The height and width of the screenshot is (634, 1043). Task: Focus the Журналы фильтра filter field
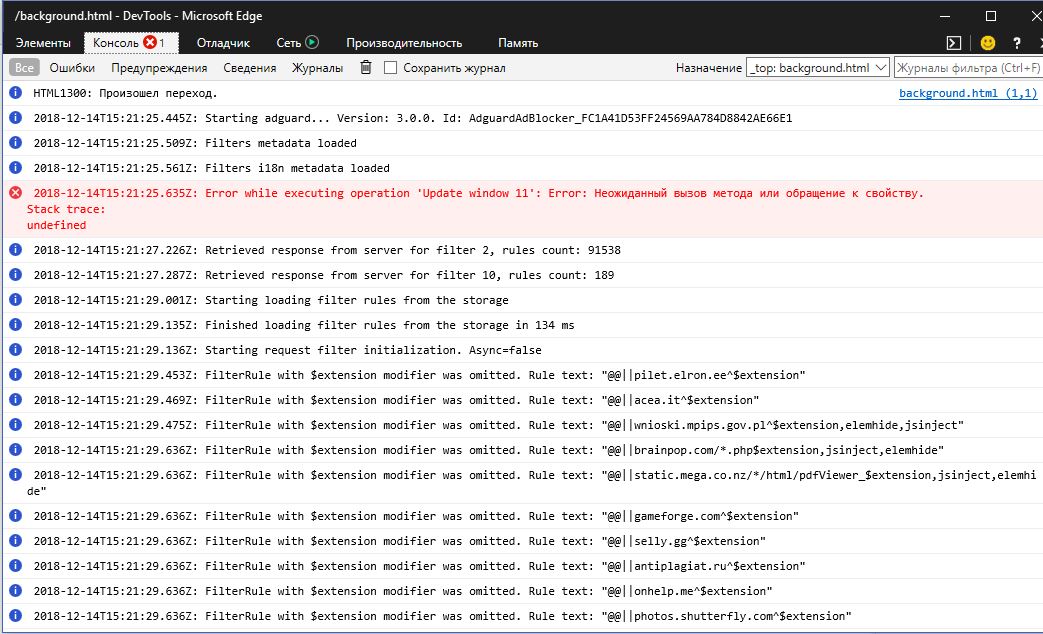(x=968, y=68)
